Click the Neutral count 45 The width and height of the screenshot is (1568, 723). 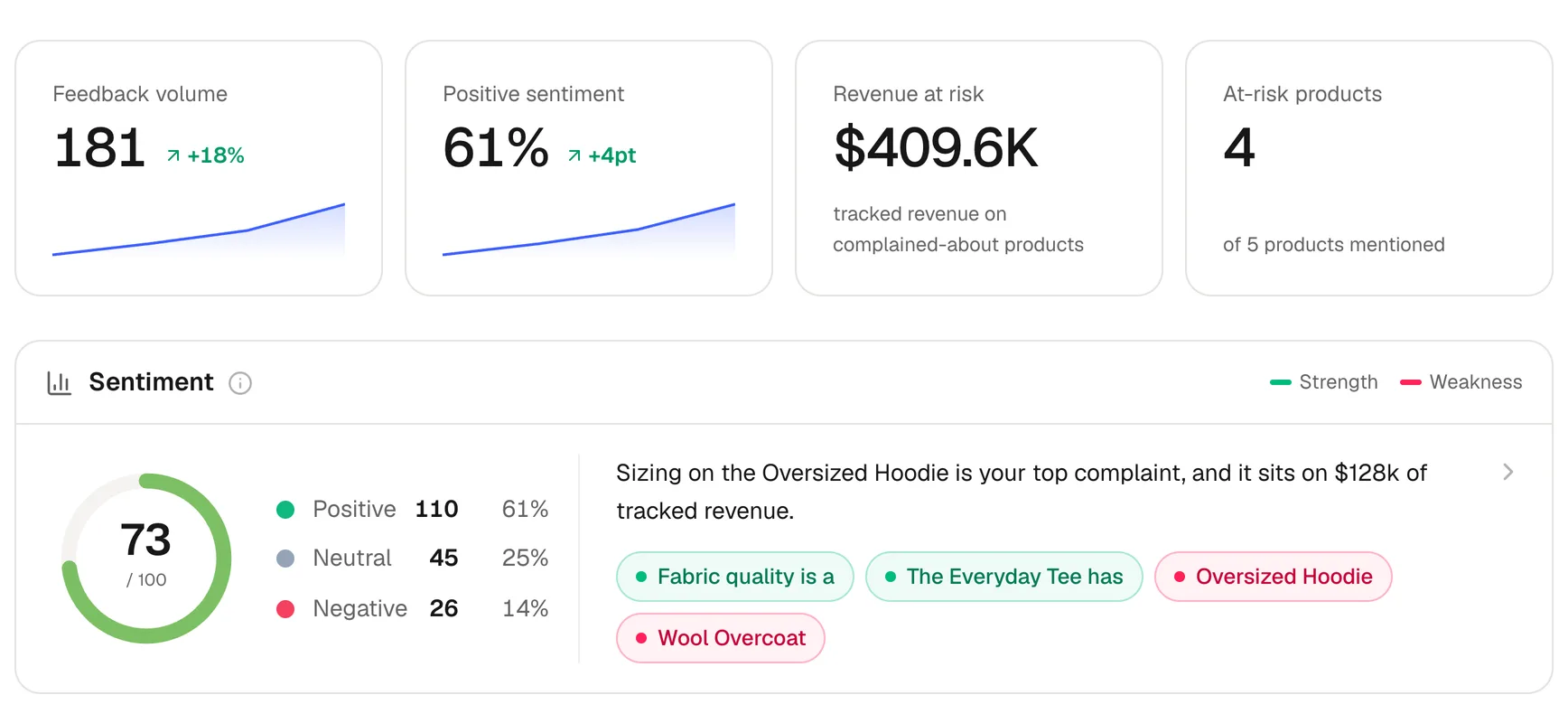tap(443, 559)
